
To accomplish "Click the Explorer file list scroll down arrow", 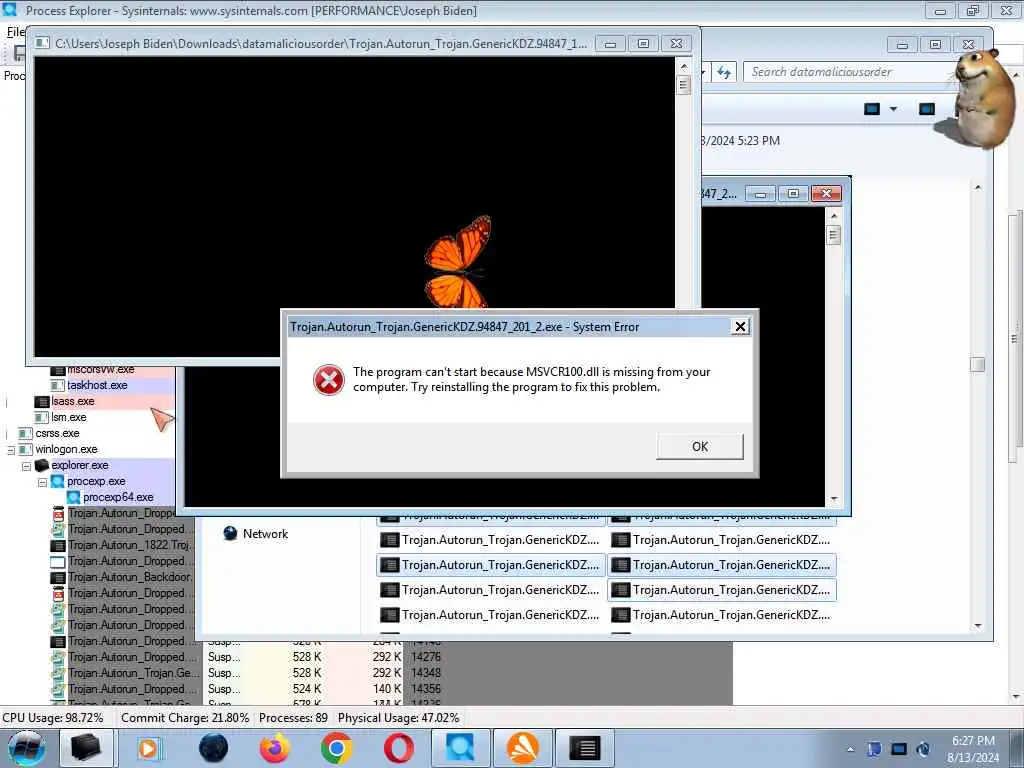I will coord(978,626).
